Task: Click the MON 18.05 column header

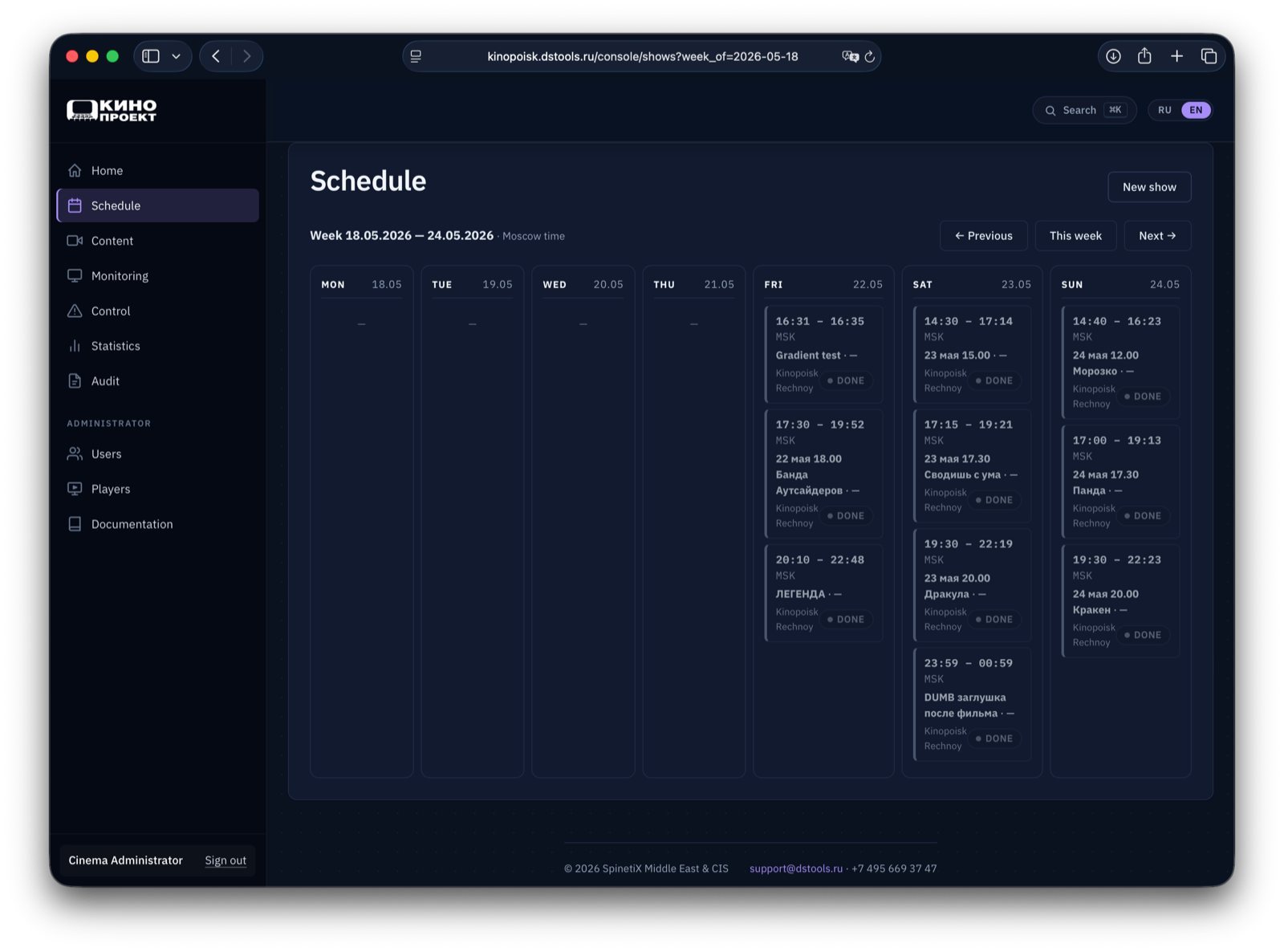Action: (x=362, y=284)
